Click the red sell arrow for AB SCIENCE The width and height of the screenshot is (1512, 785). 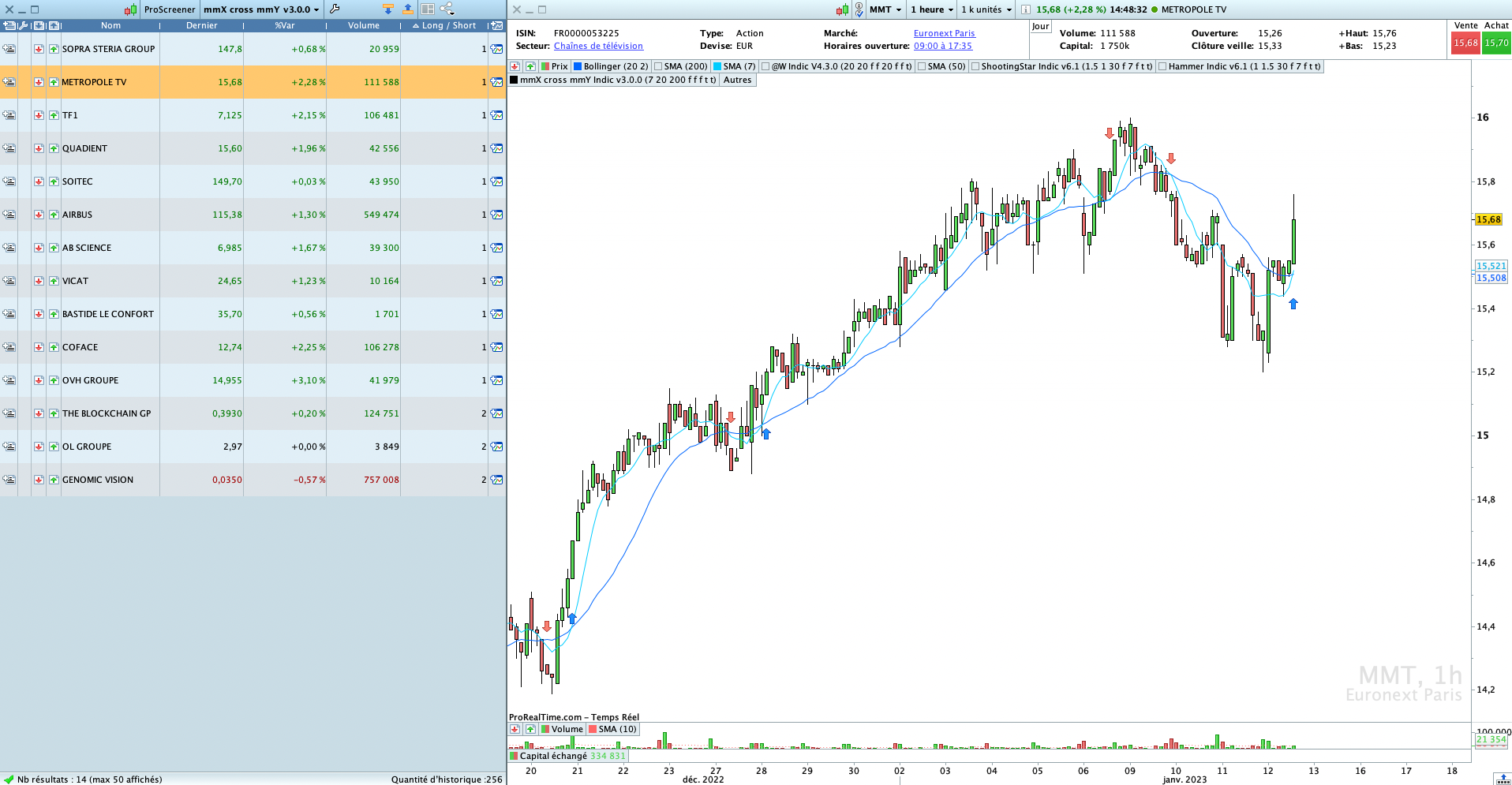39,248
